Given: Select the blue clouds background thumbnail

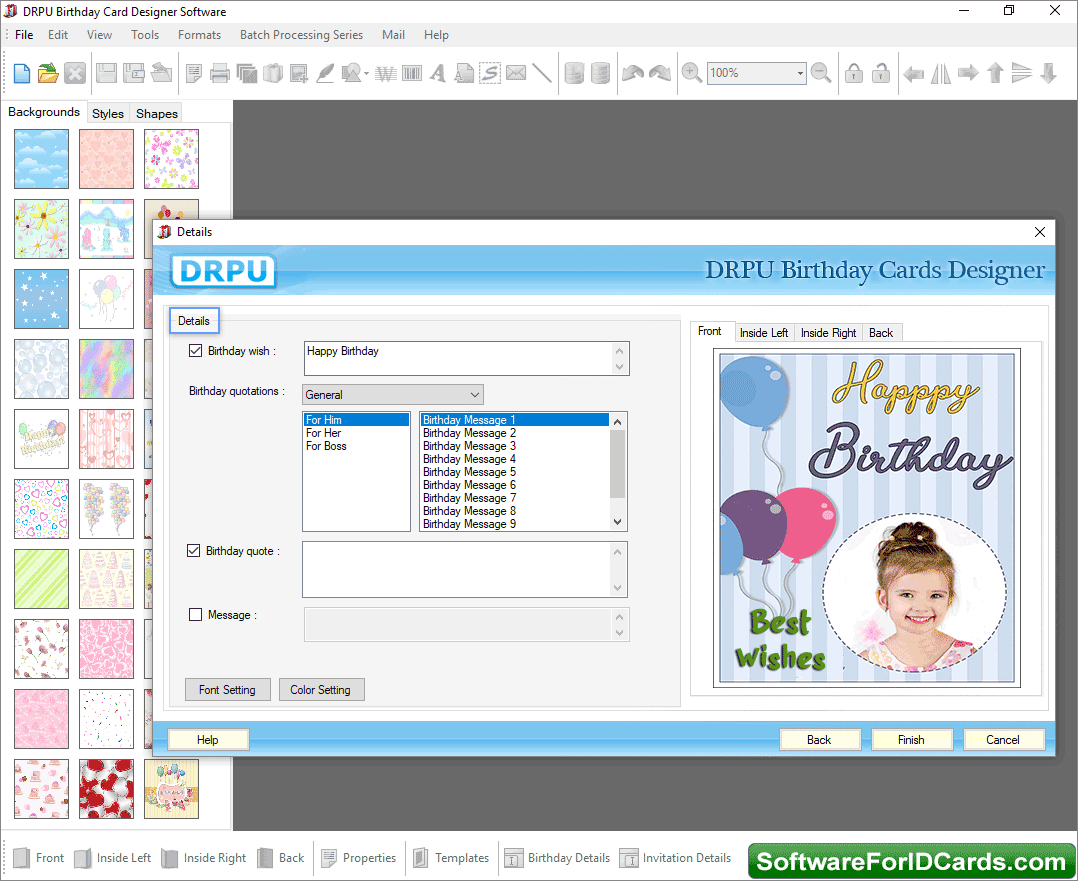Looking at the screenshot, I should pyautogui.click(x=41, y=159).
